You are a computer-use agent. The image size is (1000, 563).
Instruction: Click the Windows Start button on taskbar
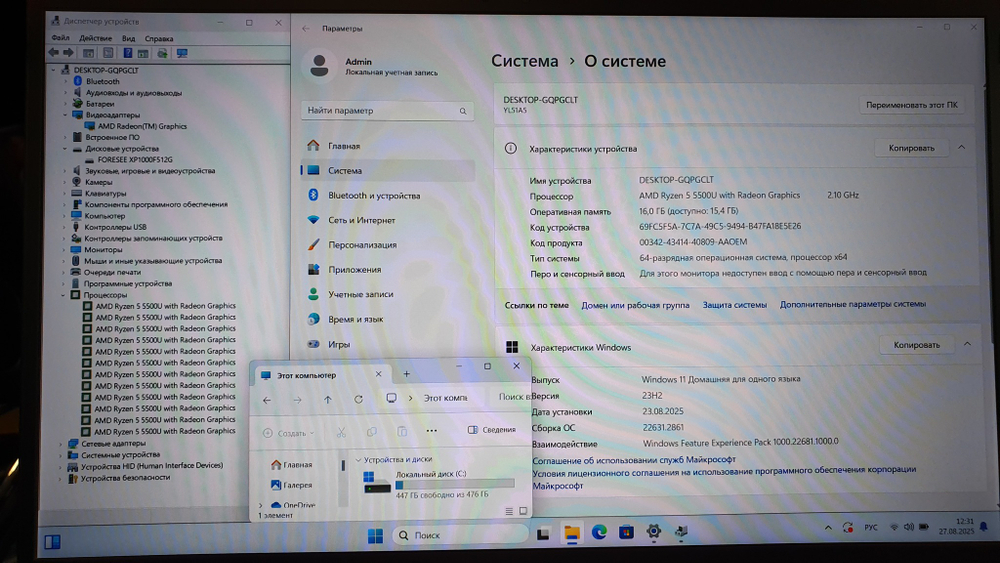coord(376,536)
